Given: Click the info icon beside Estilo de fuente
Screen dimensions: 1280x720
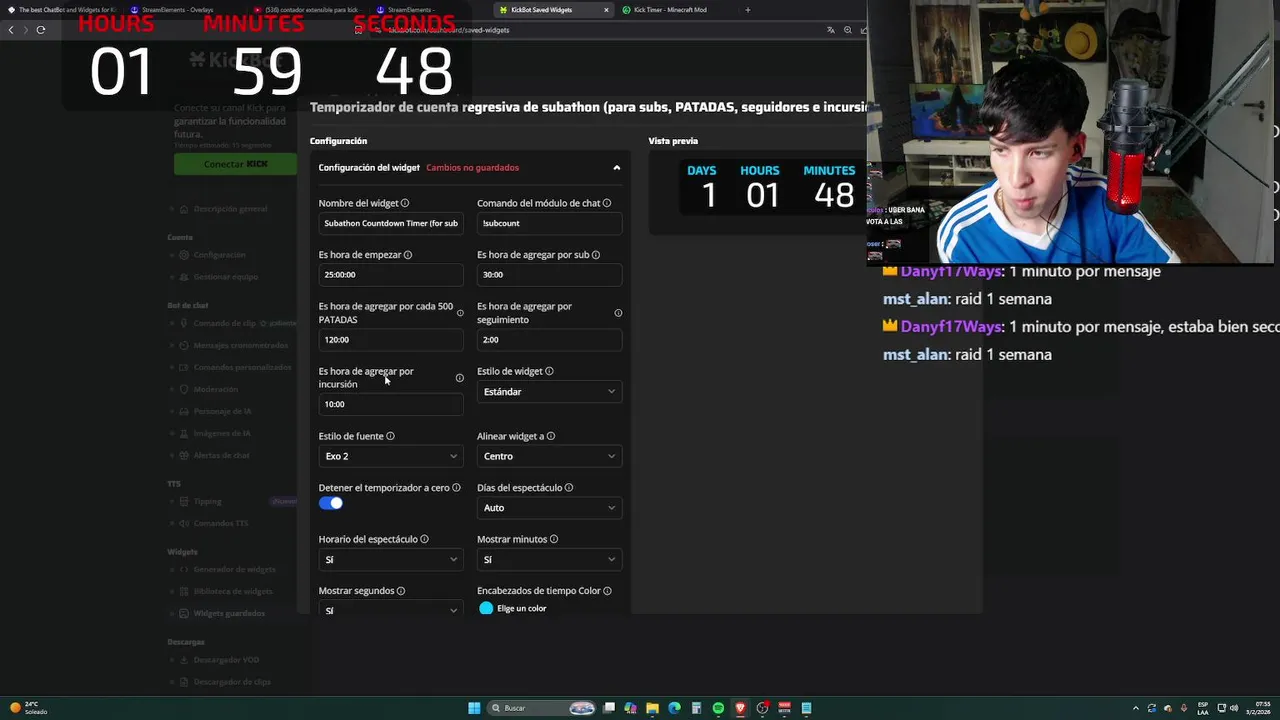Looking at the screenshot, I should [390, 436].
